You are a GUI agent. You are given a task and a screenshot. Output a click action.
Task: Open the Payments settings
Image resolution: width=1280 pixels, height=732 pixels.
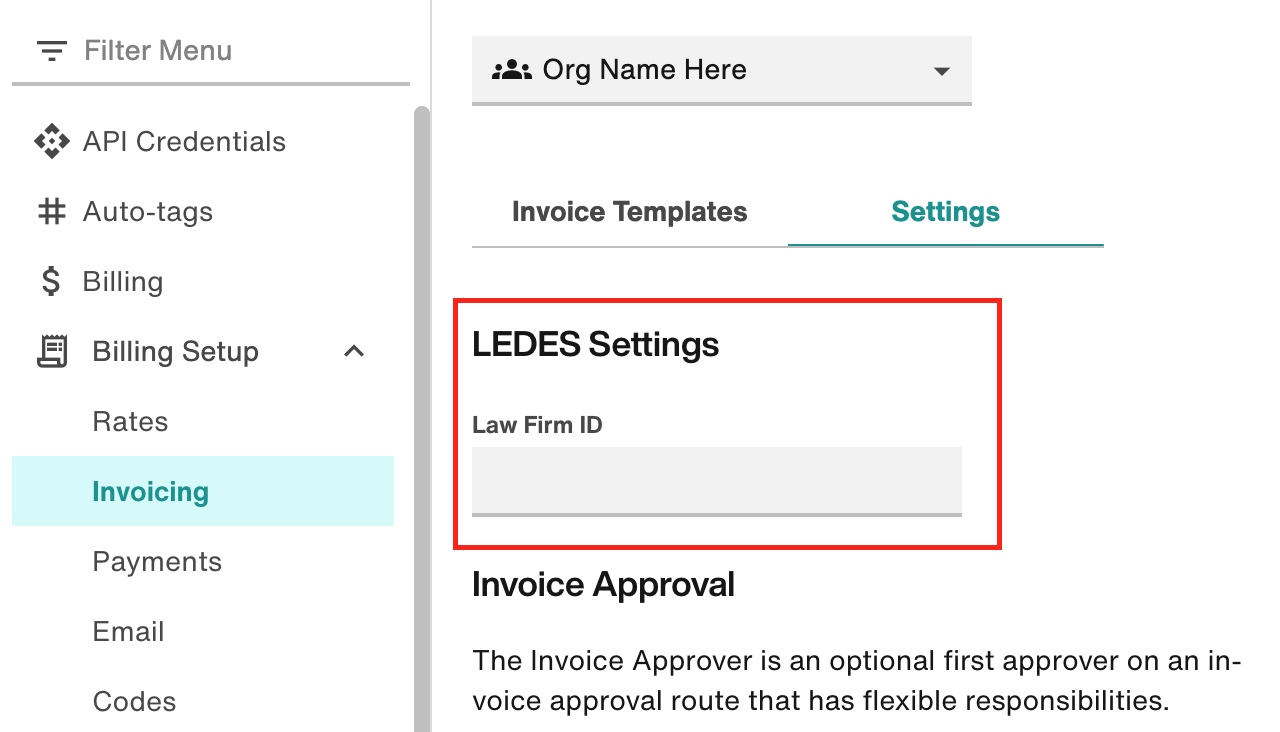[x=156, y=561]
